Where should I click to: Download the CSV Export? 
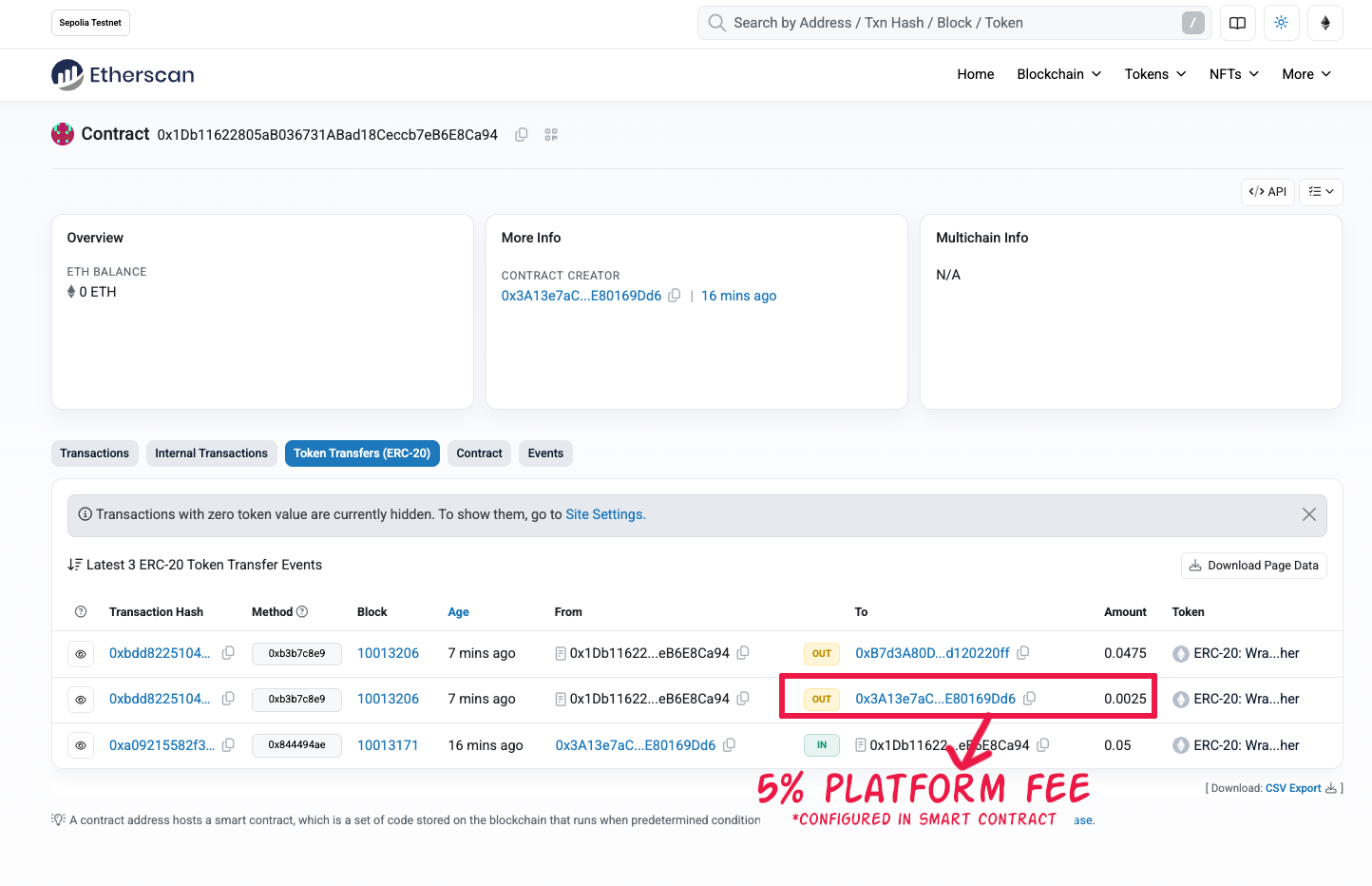pos(1301,788)
